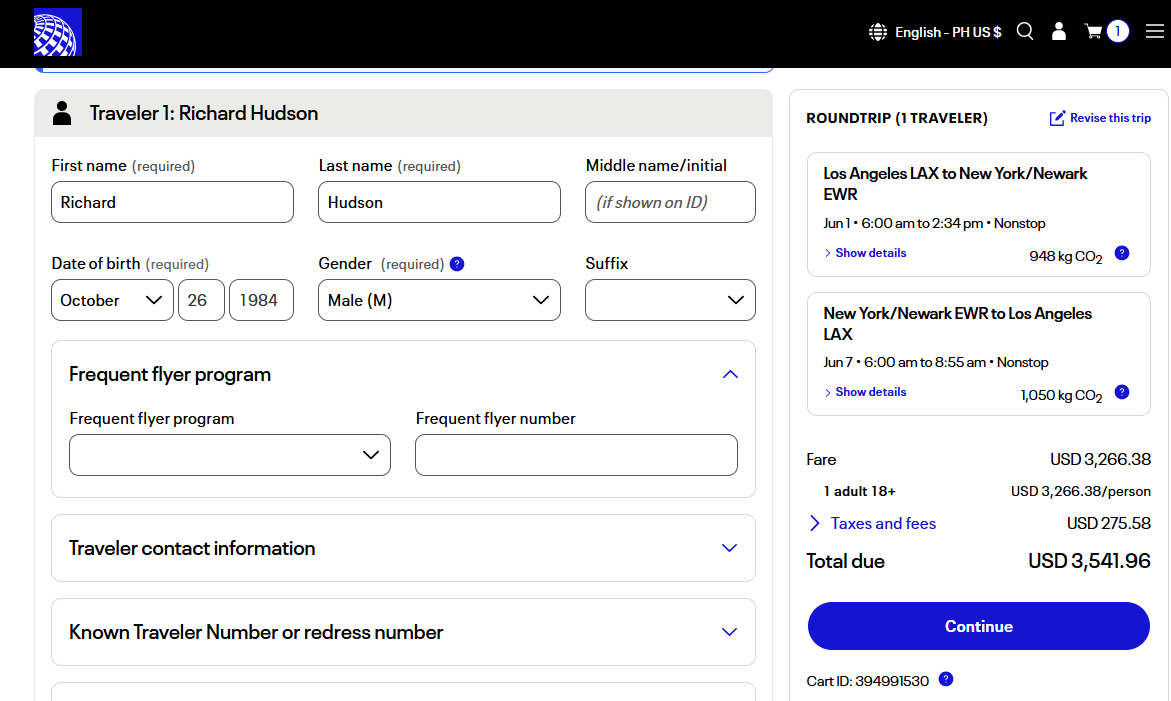Open the hamburger menu
Image resolution: width=1171 pixels, height=701 pixels.
[1155, 31]
